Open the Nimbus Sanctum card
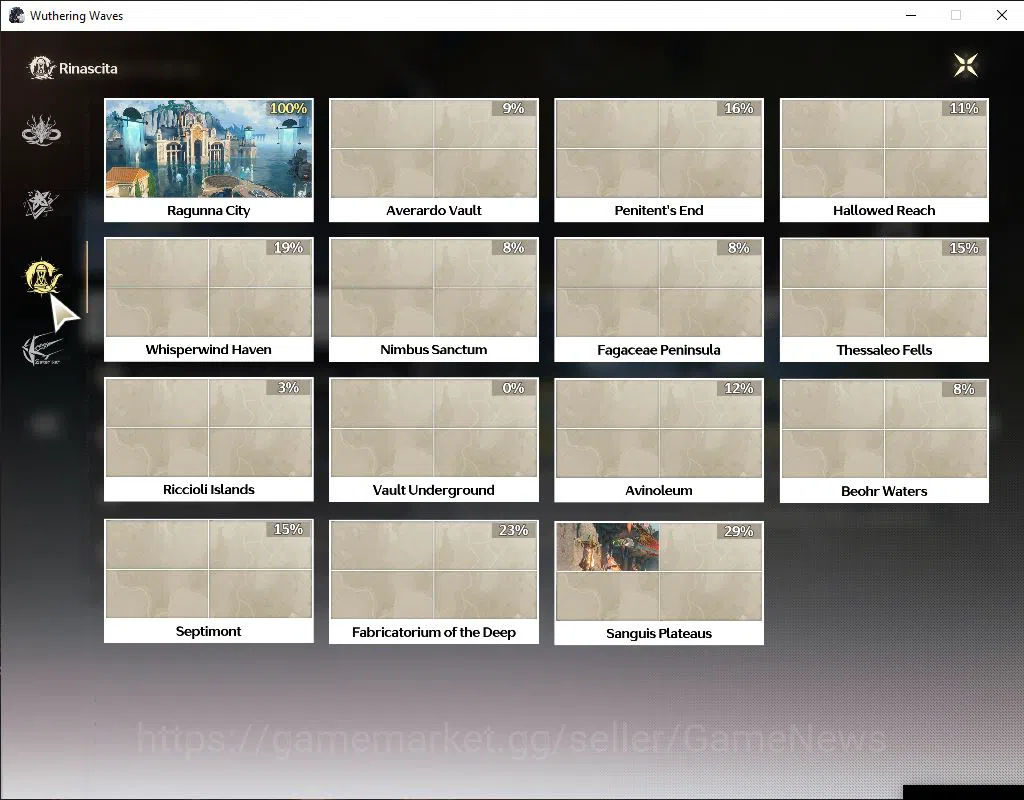This screenshot has width=1024, height=800. [434, 299]
